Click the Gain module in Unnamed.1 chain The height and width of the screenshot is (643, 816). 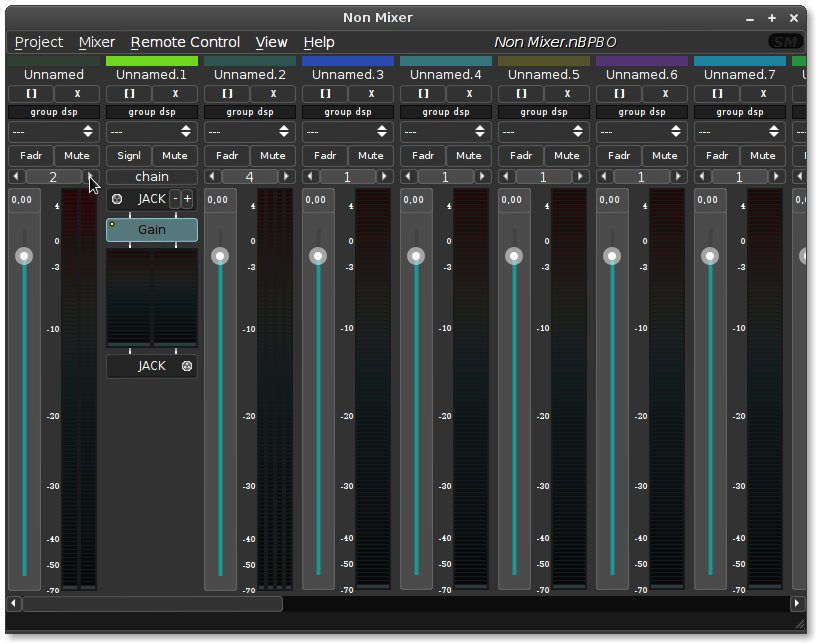point(152,230)
